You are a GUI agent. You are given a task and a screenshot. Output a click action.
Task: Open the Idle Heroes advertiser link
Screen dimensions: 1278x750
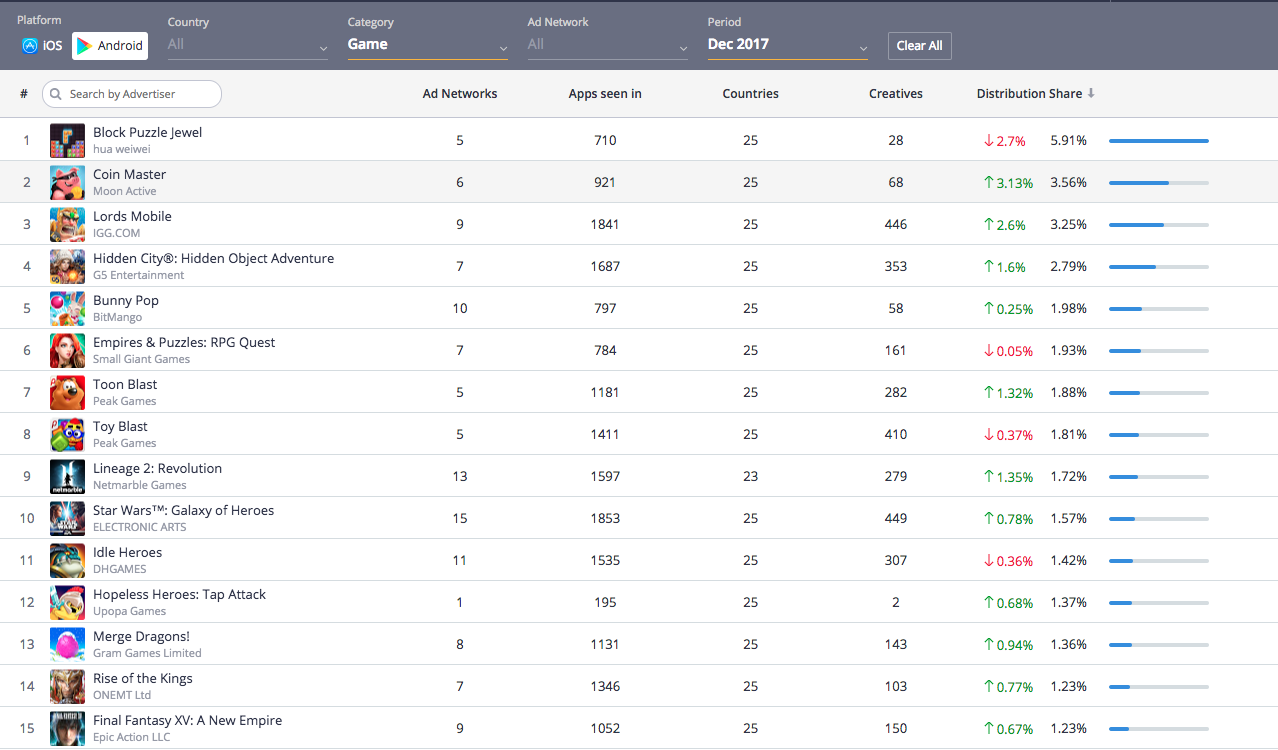coord(127,552)
